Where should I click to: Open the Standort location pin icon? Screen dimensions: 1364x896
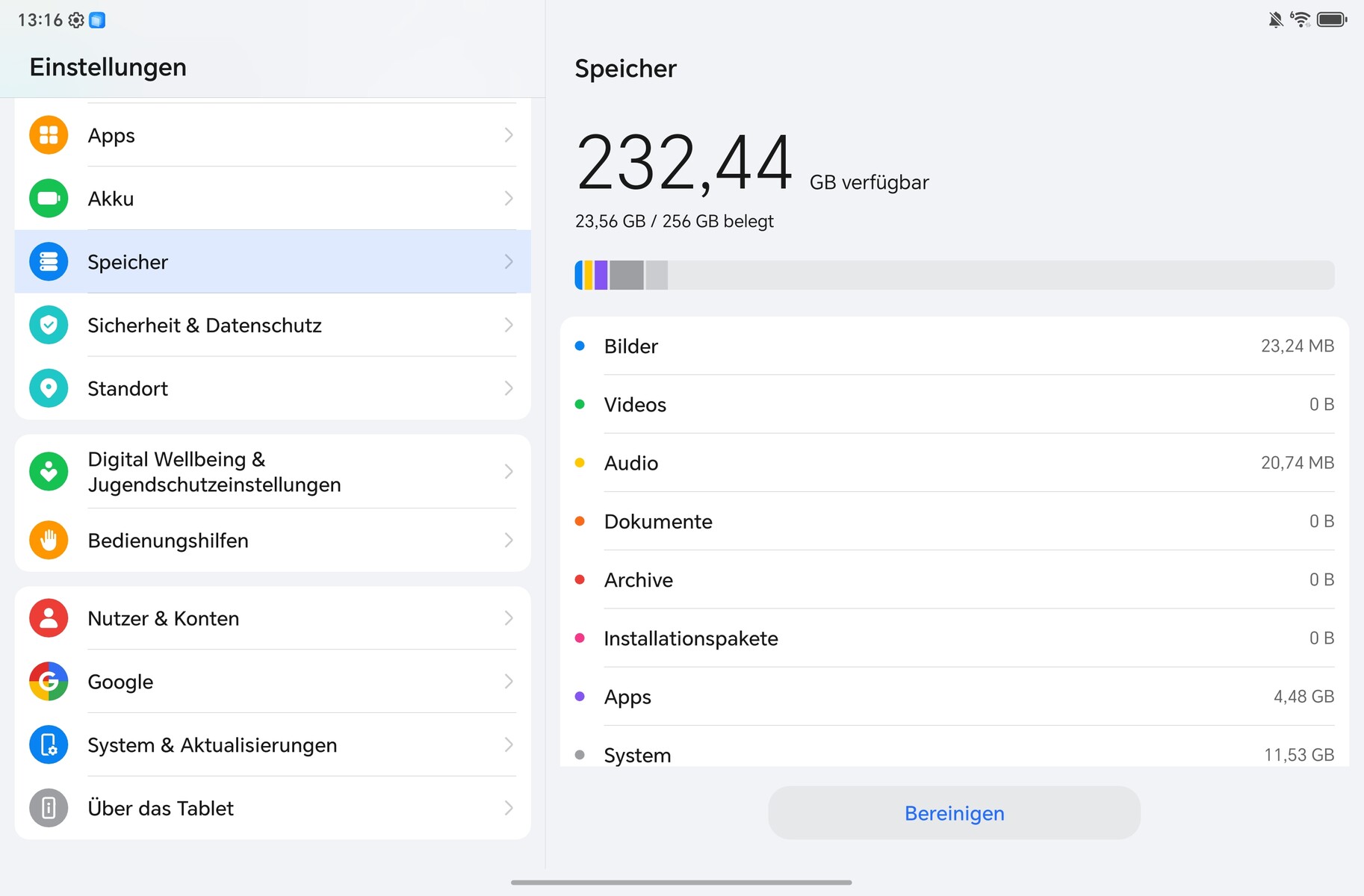tap(49, 388)
